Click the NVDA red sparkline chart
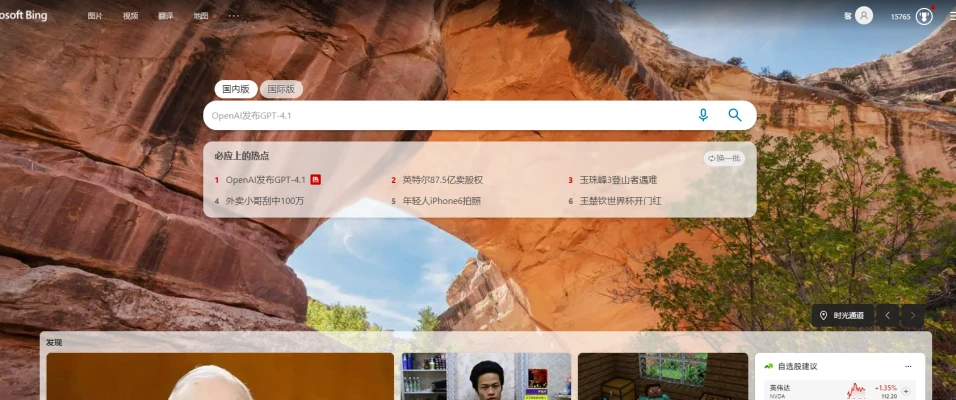956x400 pixels. point(856,391)
